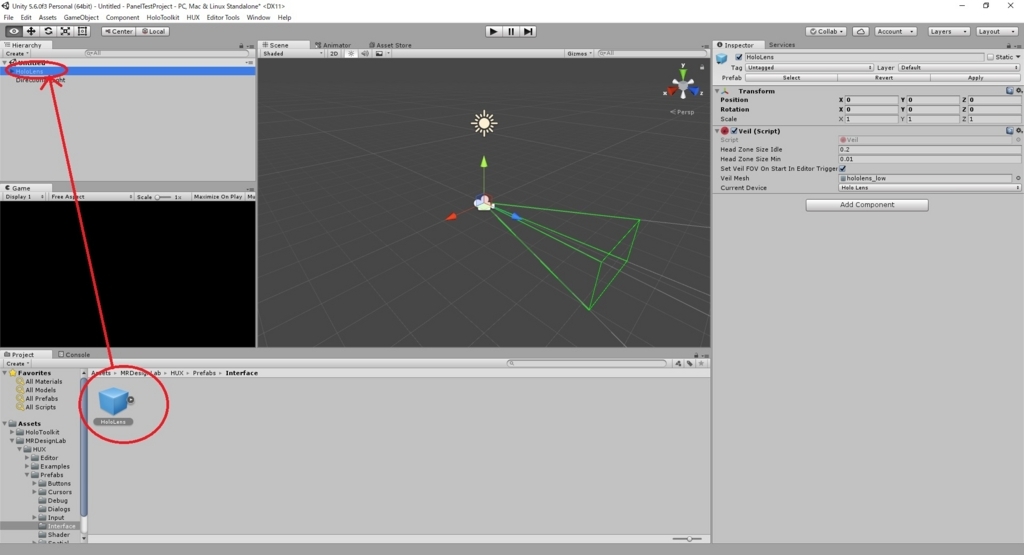Viewport: 1024px width, 555px height.
Task: Open the Collab dropdown
Action: pyautogui.click(x=826, y=31)
